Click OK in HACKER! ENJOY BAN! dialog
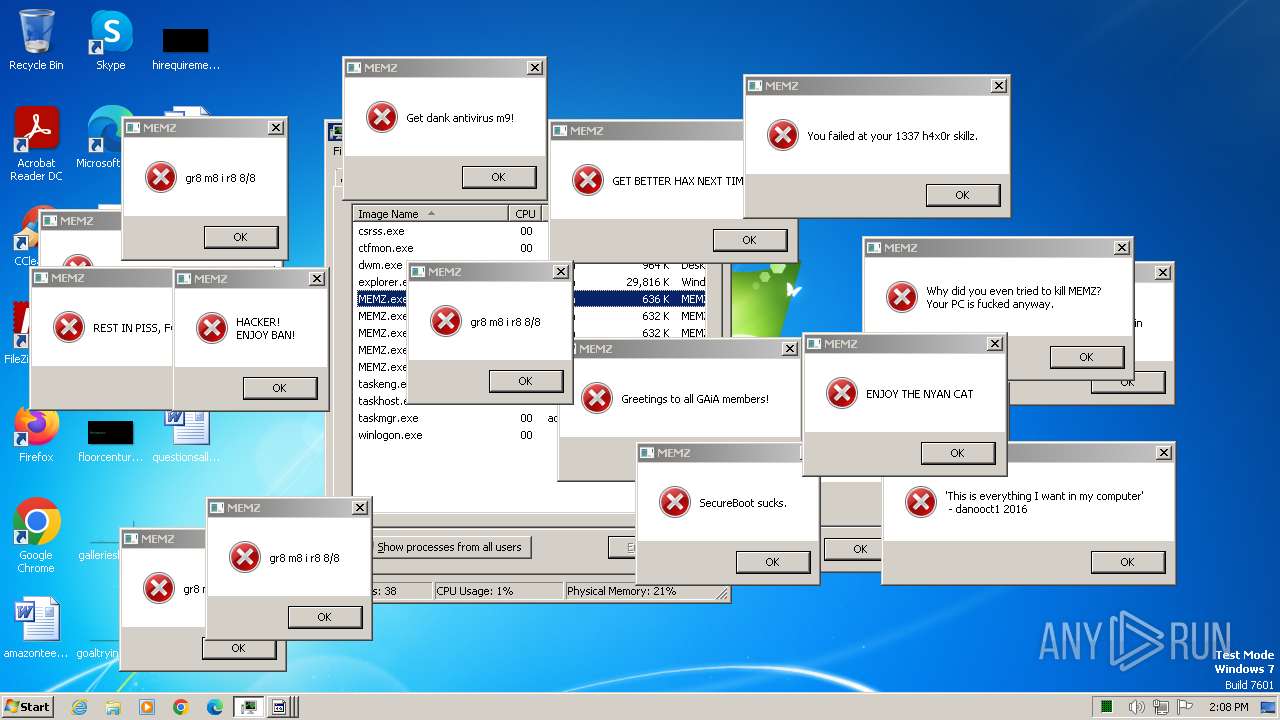The image size is (1280, 720). (x=280, y=388)
